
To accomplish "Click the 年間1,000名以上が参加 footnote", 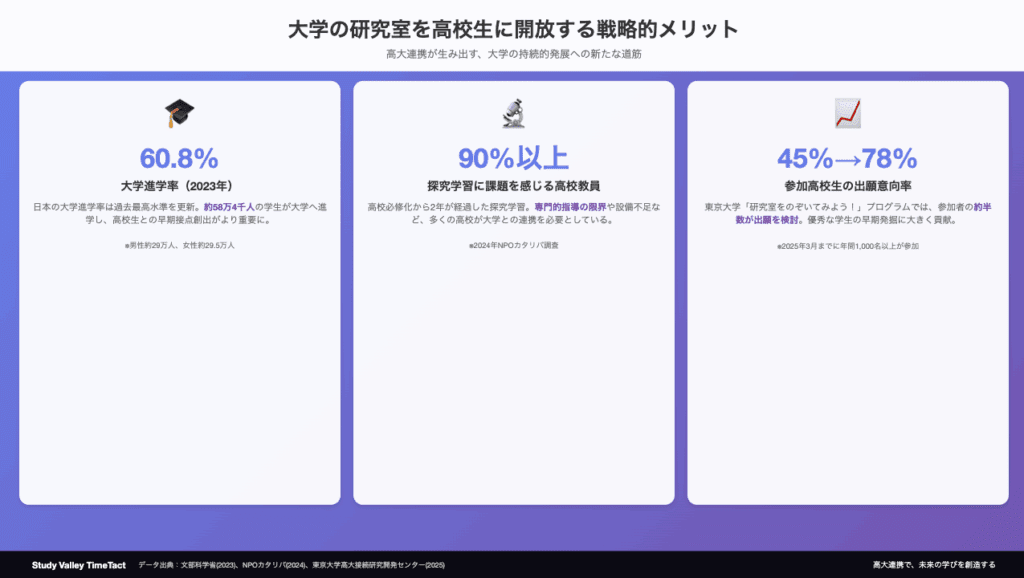I will pos(847,245).
